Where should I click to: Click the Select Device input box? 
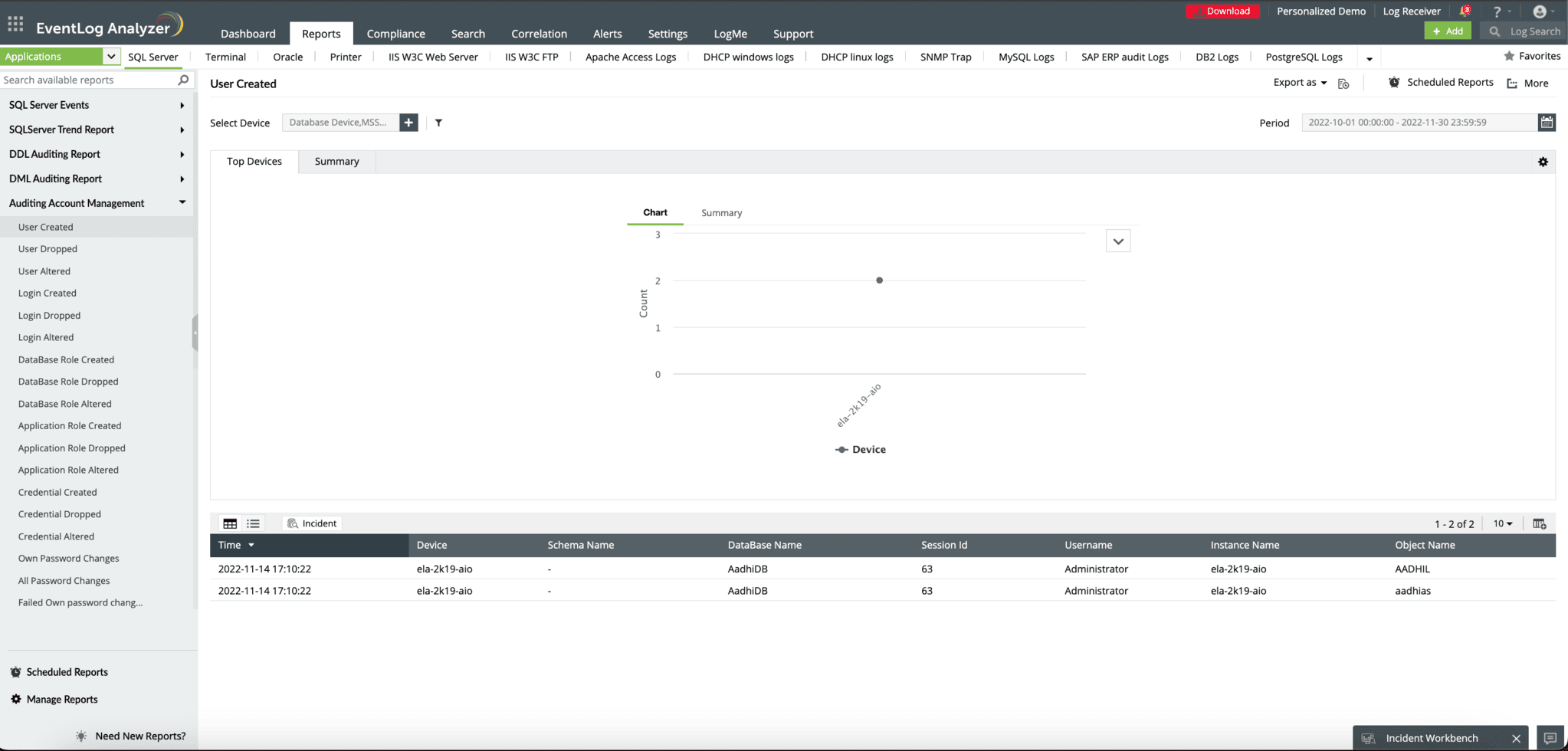[x=340, y=123]
